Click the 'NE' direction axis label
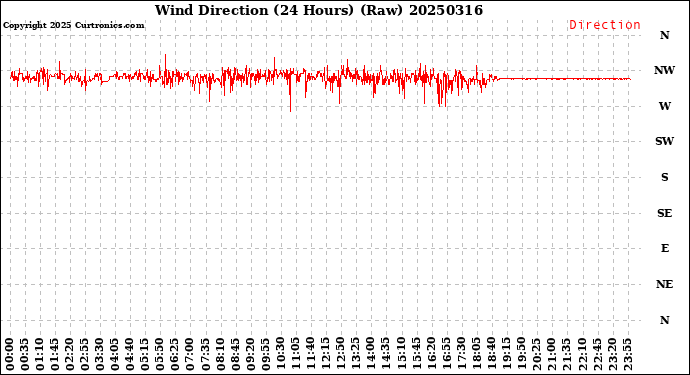The image size is (690, 375). point(664,284)
